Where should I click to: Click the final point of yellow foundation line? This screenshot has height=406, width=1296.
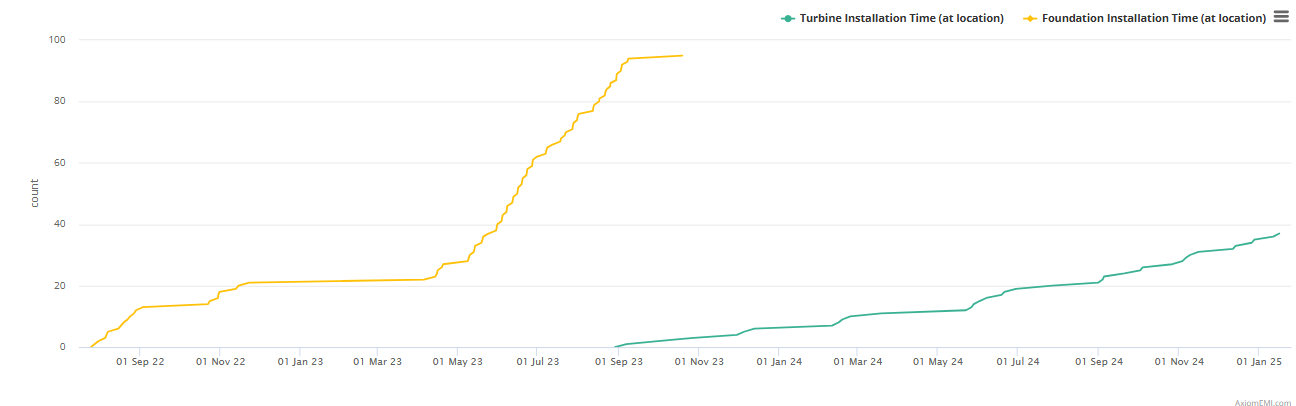pyautogui.click(x=682, y=55)
